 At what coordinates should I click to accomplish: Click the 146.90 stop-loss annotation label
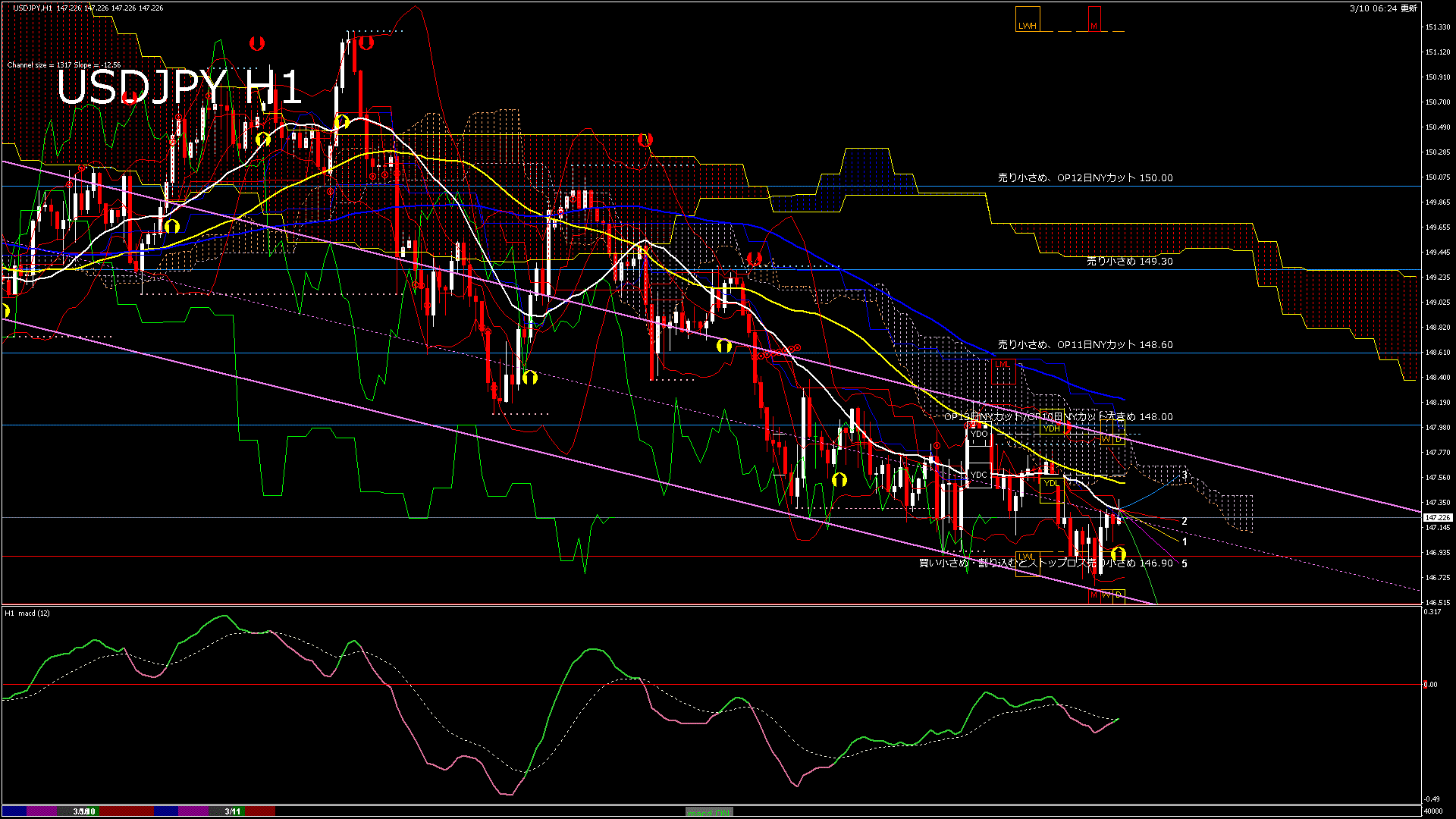point(1046,563)
